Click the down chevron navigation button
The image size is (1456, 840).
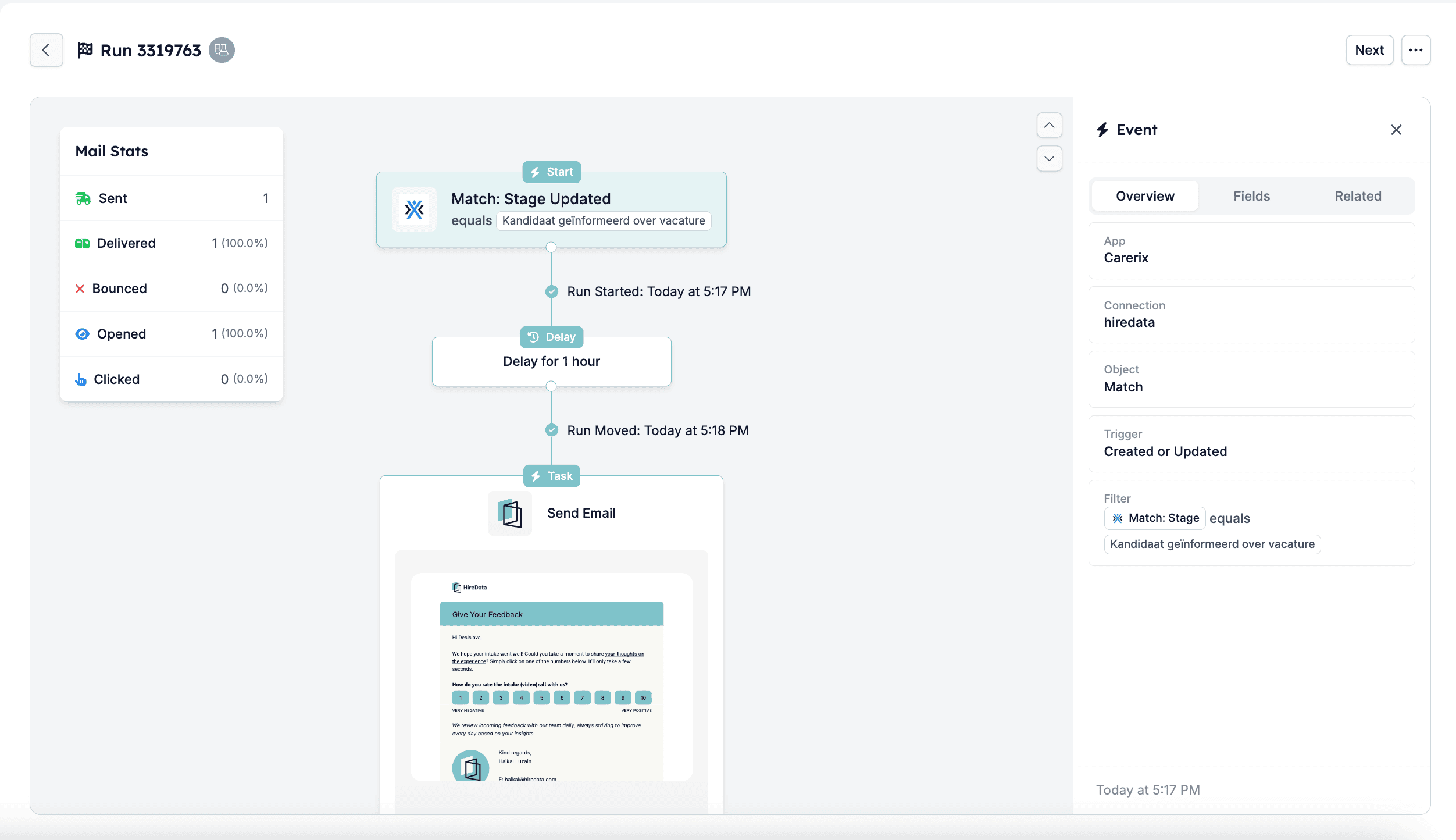click(x=1049, y=158)
